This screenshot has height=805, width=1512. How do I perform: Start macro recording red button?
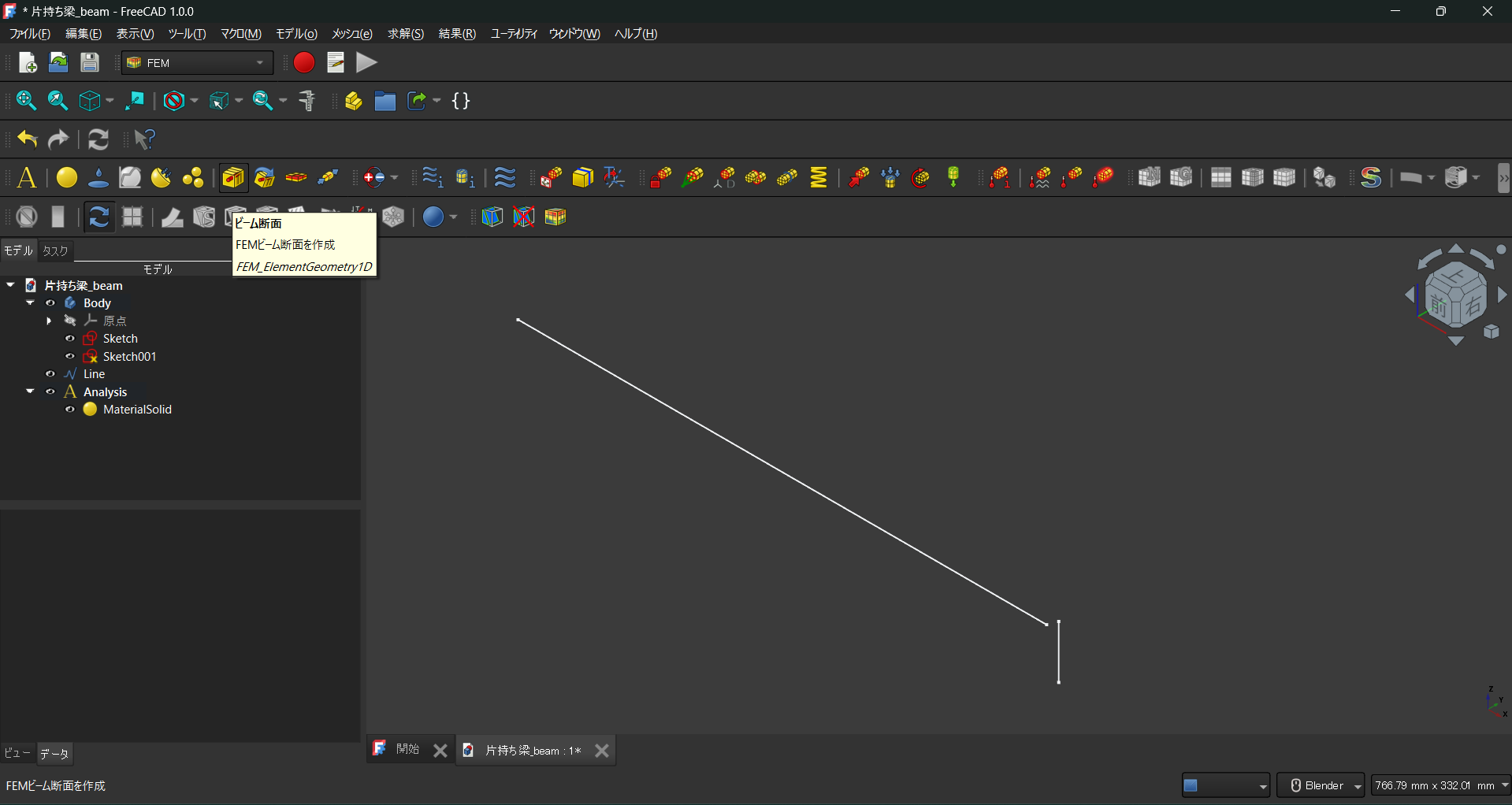(x=304, y=63)
